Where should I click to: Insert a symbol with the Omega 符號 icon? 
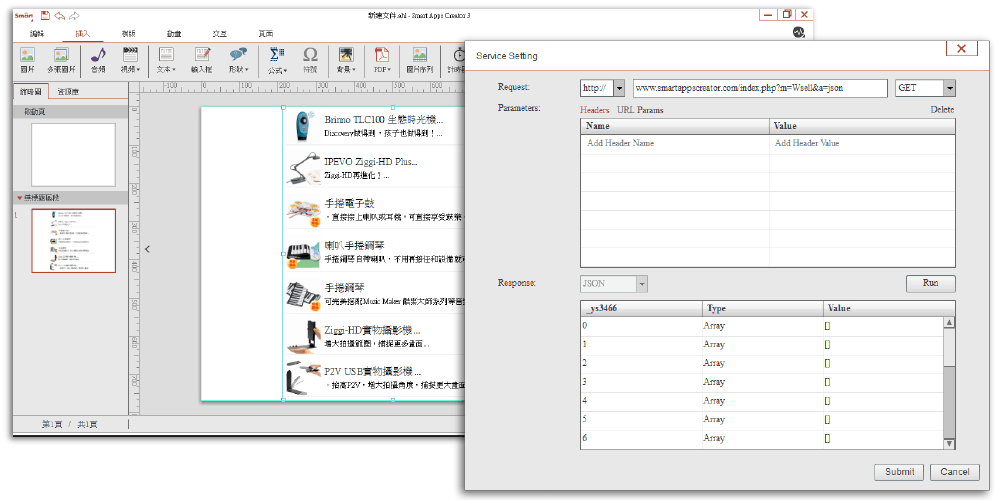tap(310, 60)
